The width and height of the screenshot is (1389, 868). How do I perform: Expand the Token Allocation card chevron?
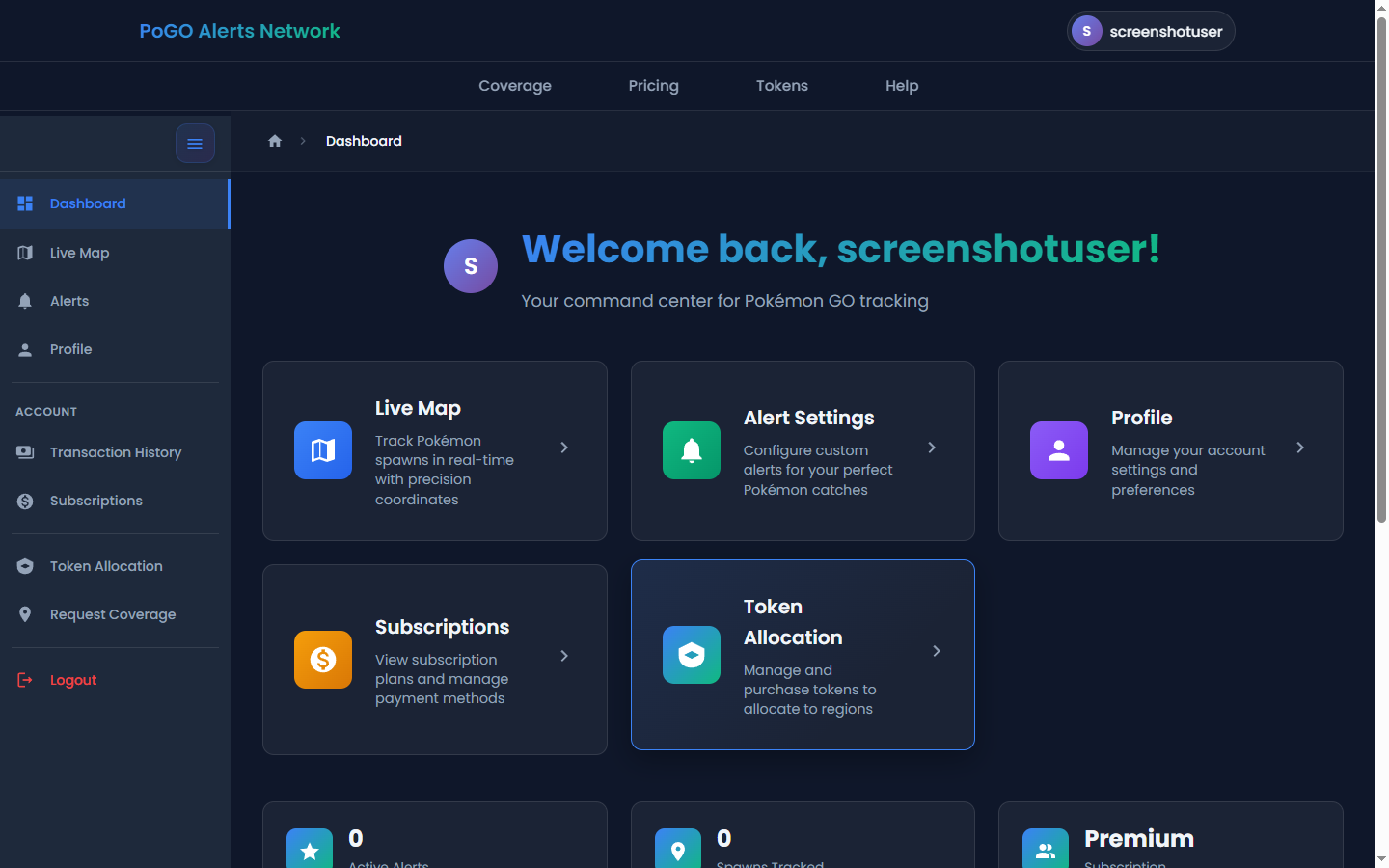937,651
